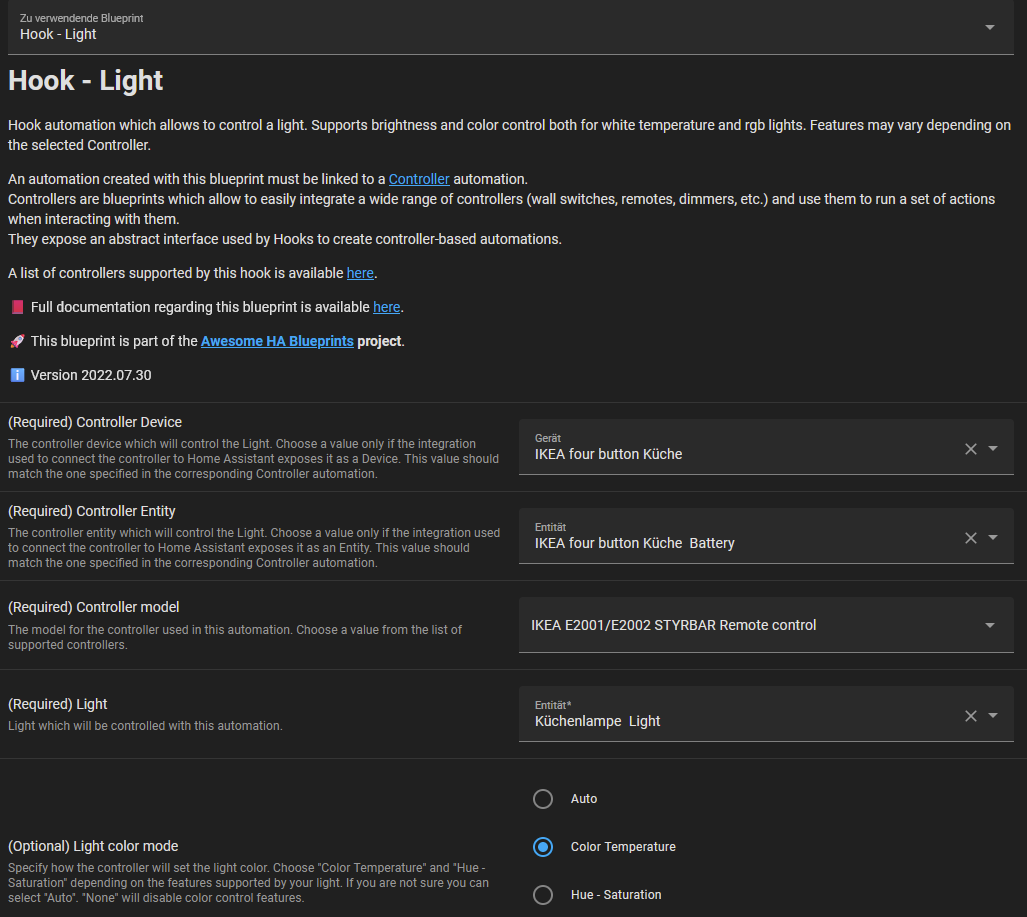Screen dimensions: 1027x917
Task: Click the red book documentation icon
Action: [18, 307]
